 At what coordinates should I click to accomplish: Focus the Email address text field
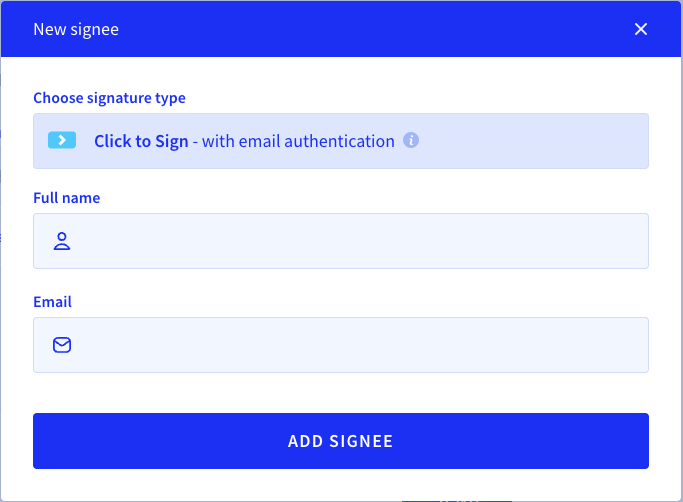pyautogui.click(x=341, y=345)
